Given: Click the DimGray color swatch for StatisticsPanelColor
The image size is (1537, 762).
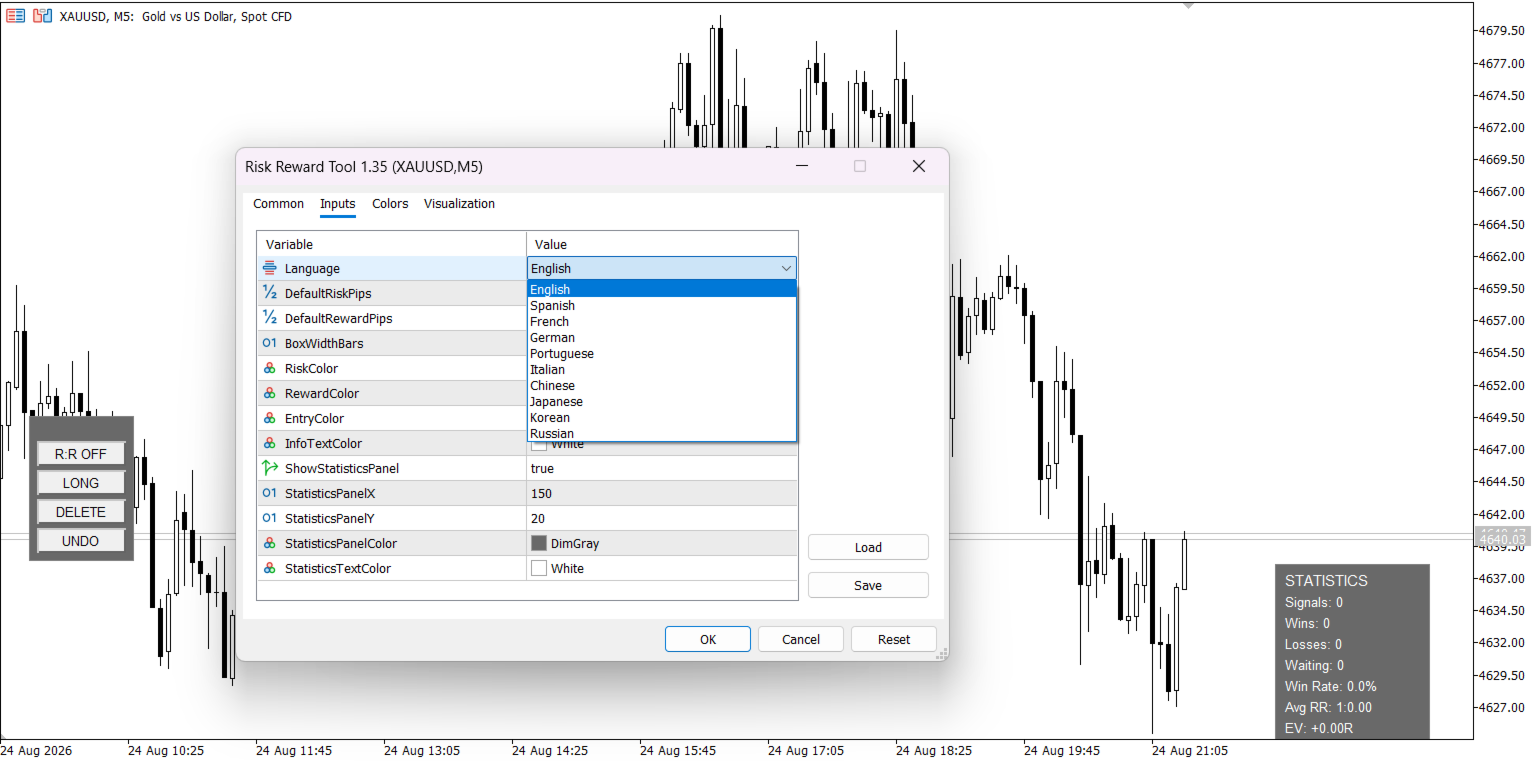Looking at the screenshot, I should coord(539,543).
